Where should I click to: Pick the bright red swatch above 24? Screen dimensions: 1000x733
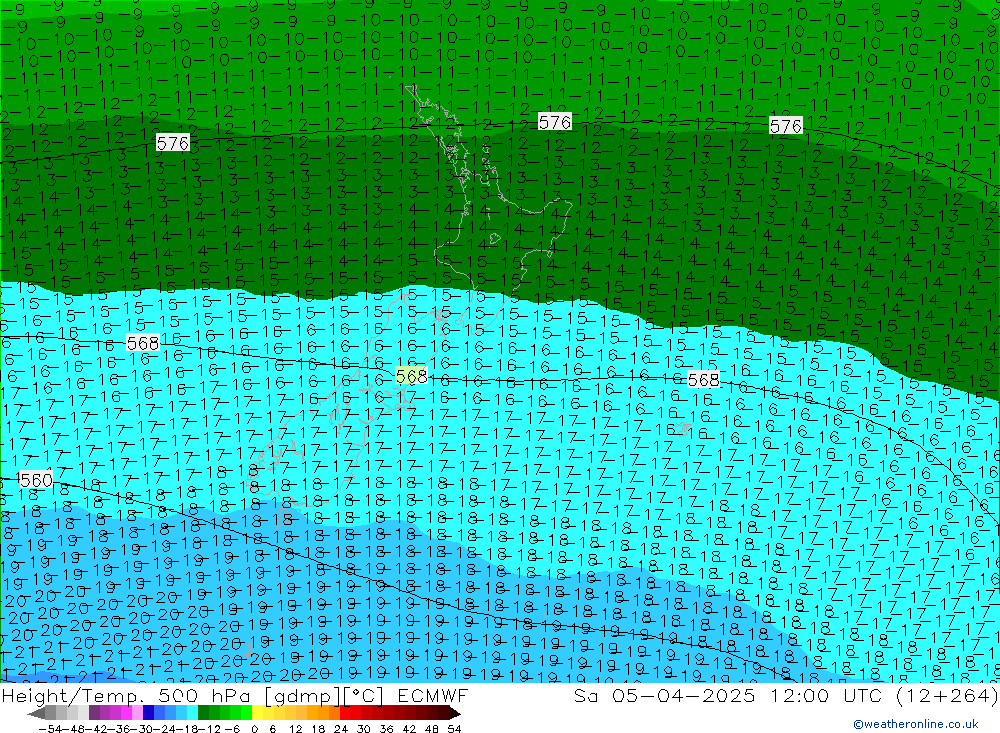(x=346, y=712)
